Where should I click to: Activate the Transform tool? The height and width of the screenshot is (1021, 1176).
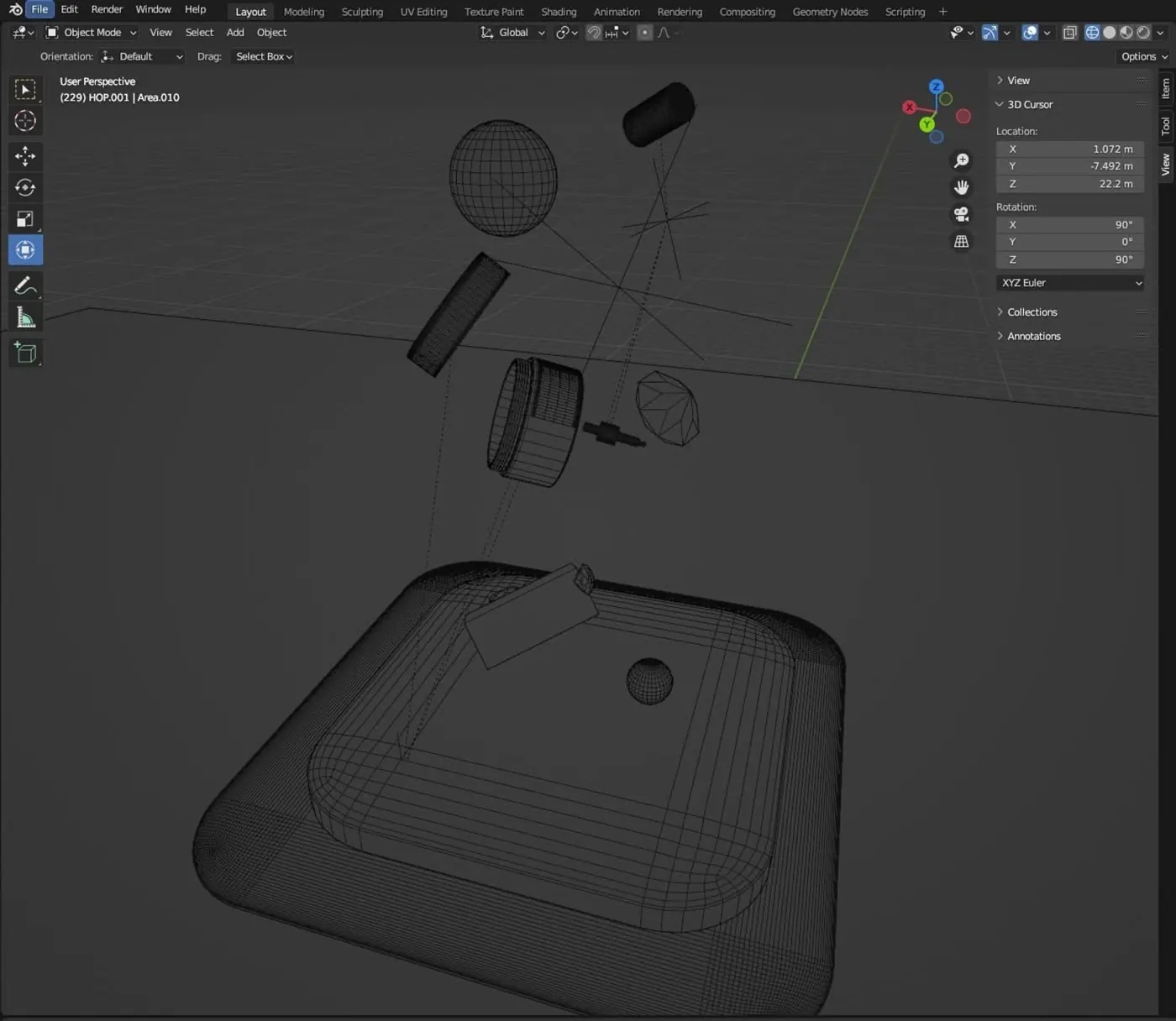pyautogui.click(x=25, y=250)
